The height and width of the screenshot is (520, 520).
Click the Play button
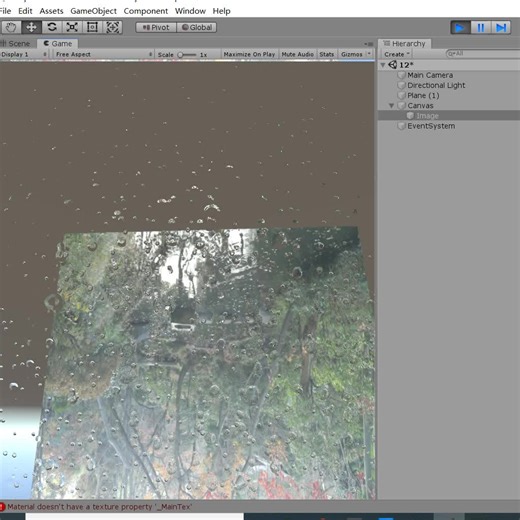tap(460, 27)
